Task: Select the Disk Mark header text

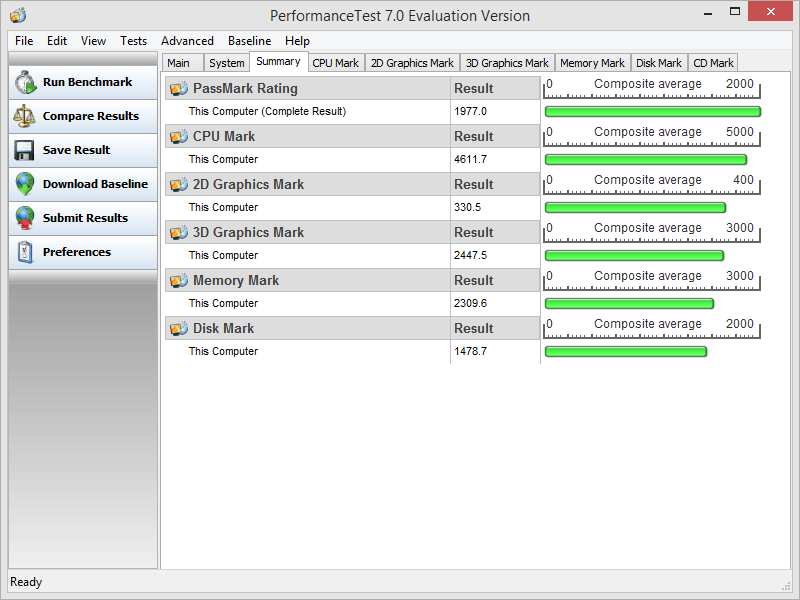Action: (x=223, y=328)
